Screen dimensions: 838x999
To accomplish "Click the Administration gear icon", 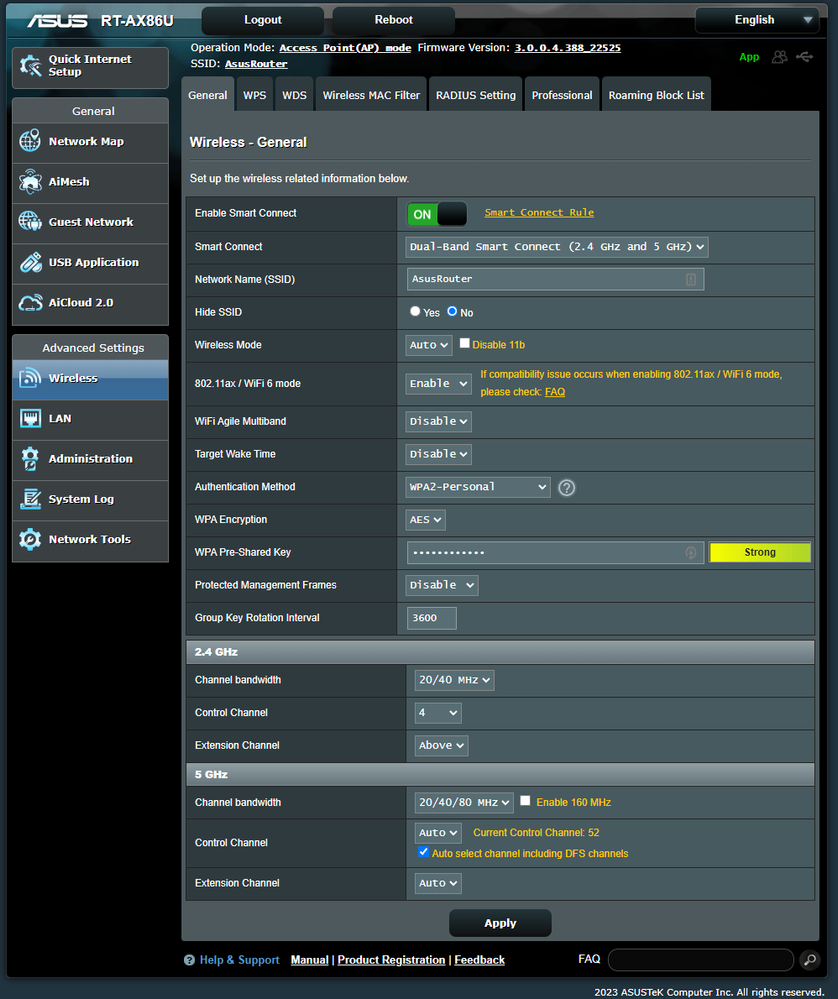I will click(30, 459).
